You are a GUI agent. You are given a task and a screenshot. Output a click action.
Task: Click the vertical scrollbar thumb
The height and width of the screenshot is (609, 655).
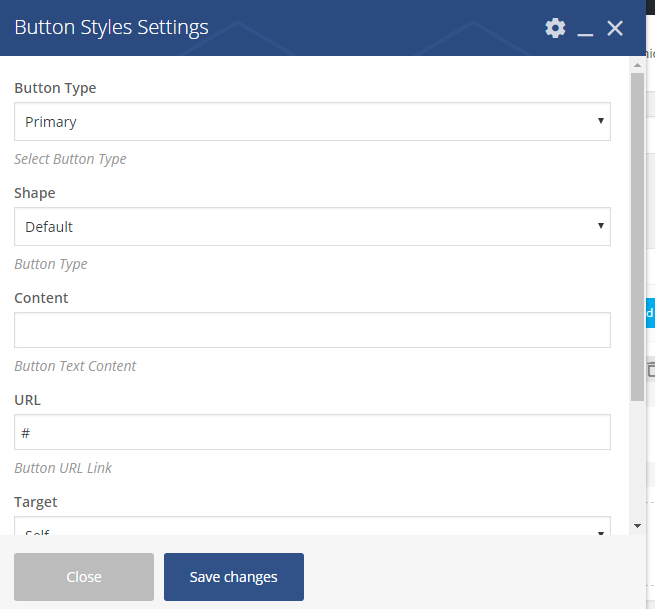point(637,235)
